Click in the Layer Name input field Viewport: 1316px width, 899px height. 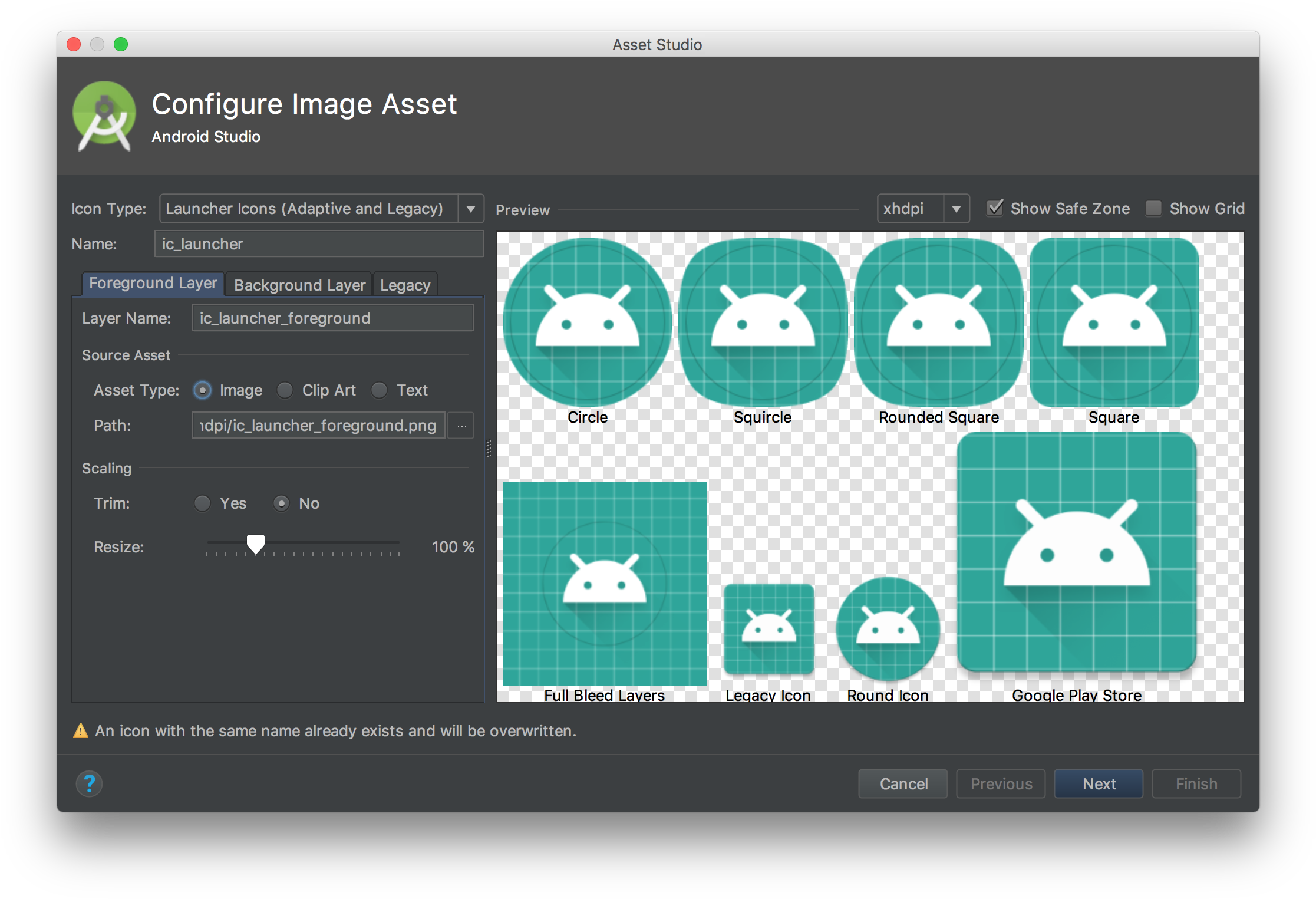333,318
